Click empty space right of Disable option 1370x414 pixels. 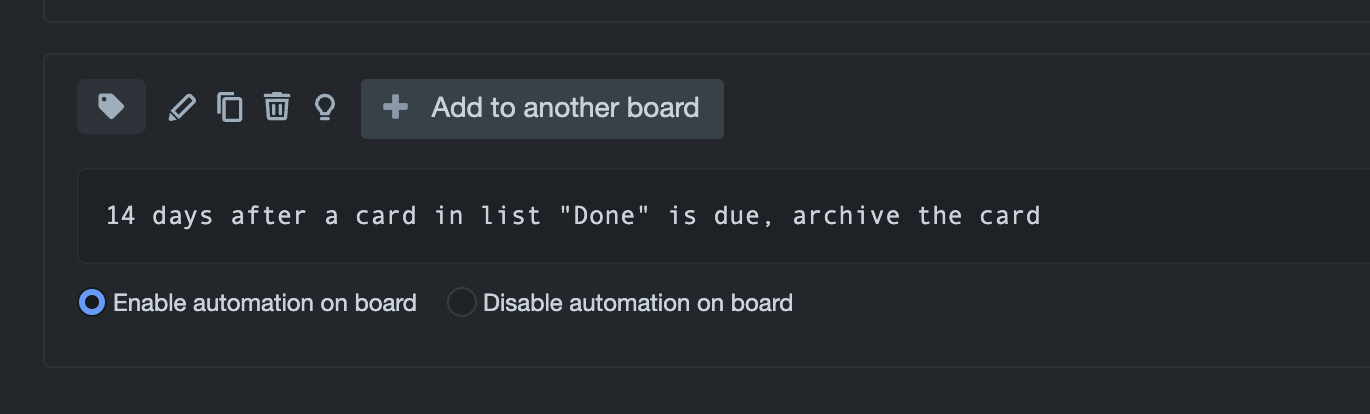pos(1080,302)
